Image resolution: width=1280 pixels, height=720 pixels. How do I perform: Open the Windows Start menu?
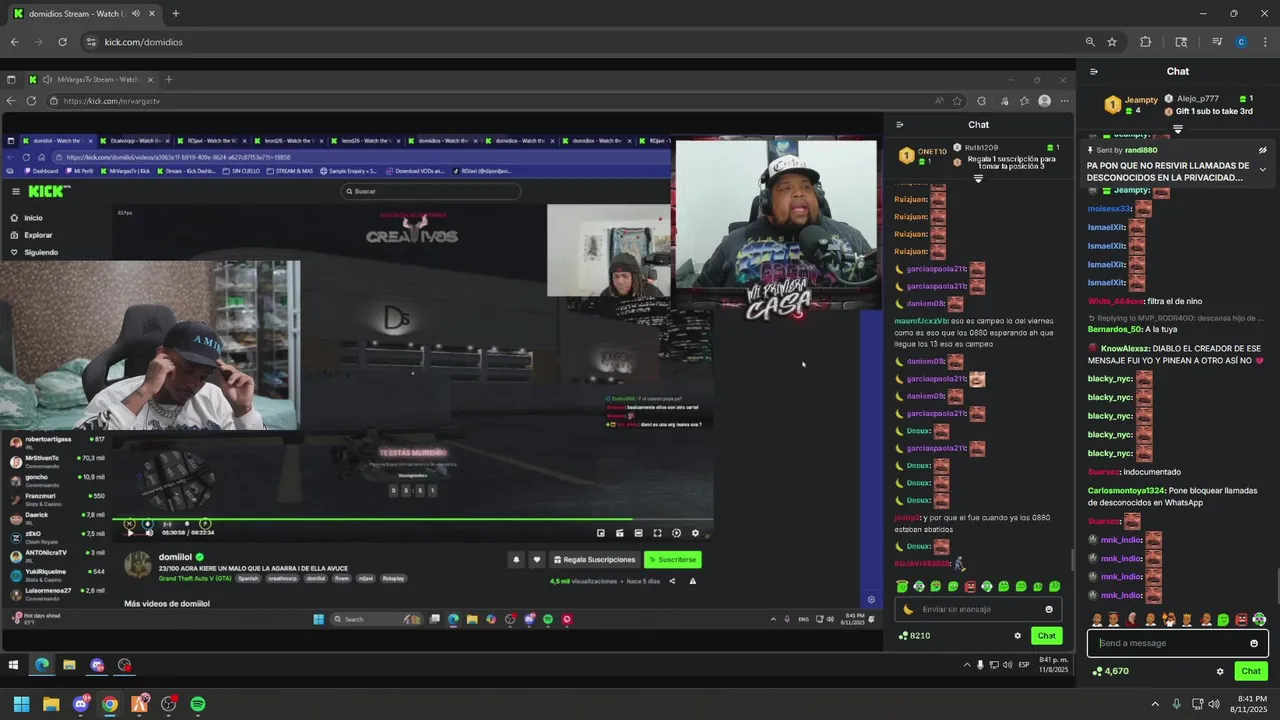(x=21, y=704)
